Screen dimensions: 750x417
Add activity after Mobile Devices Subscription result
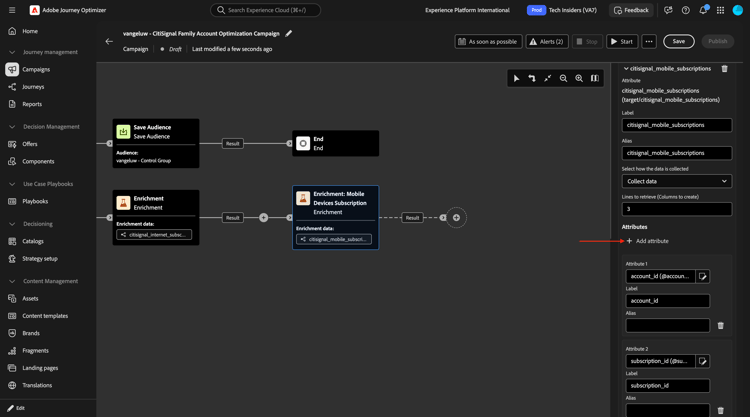[456, 218]
